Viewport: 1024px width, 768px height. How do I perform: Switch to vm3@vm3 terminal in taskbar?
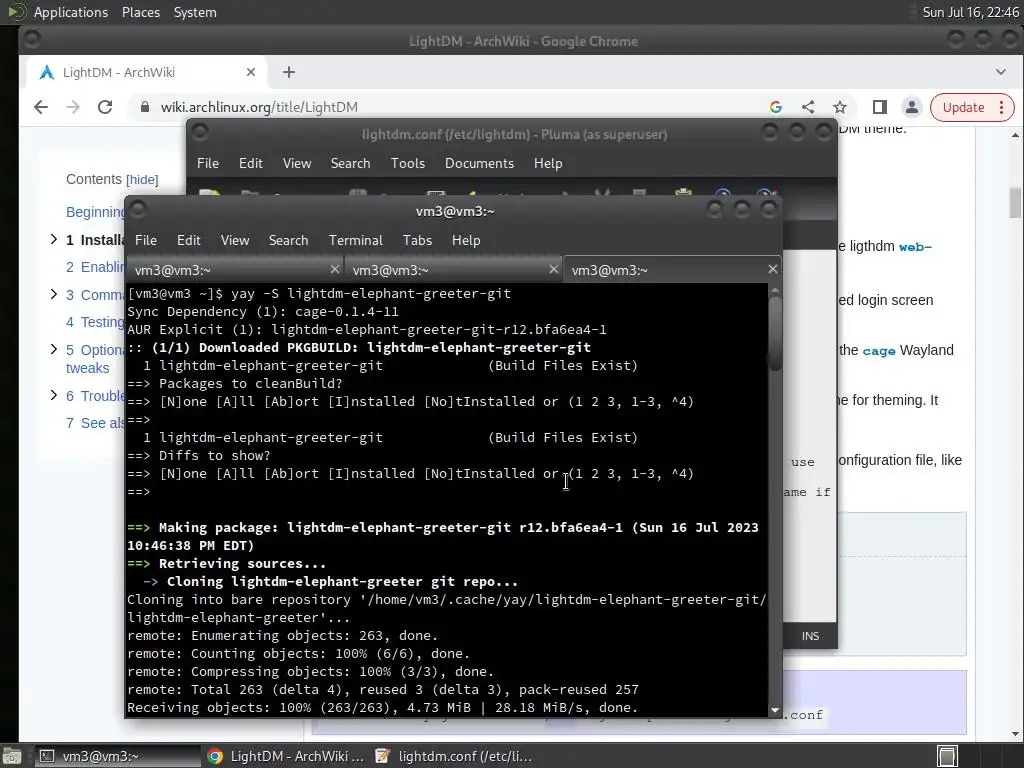118,756
